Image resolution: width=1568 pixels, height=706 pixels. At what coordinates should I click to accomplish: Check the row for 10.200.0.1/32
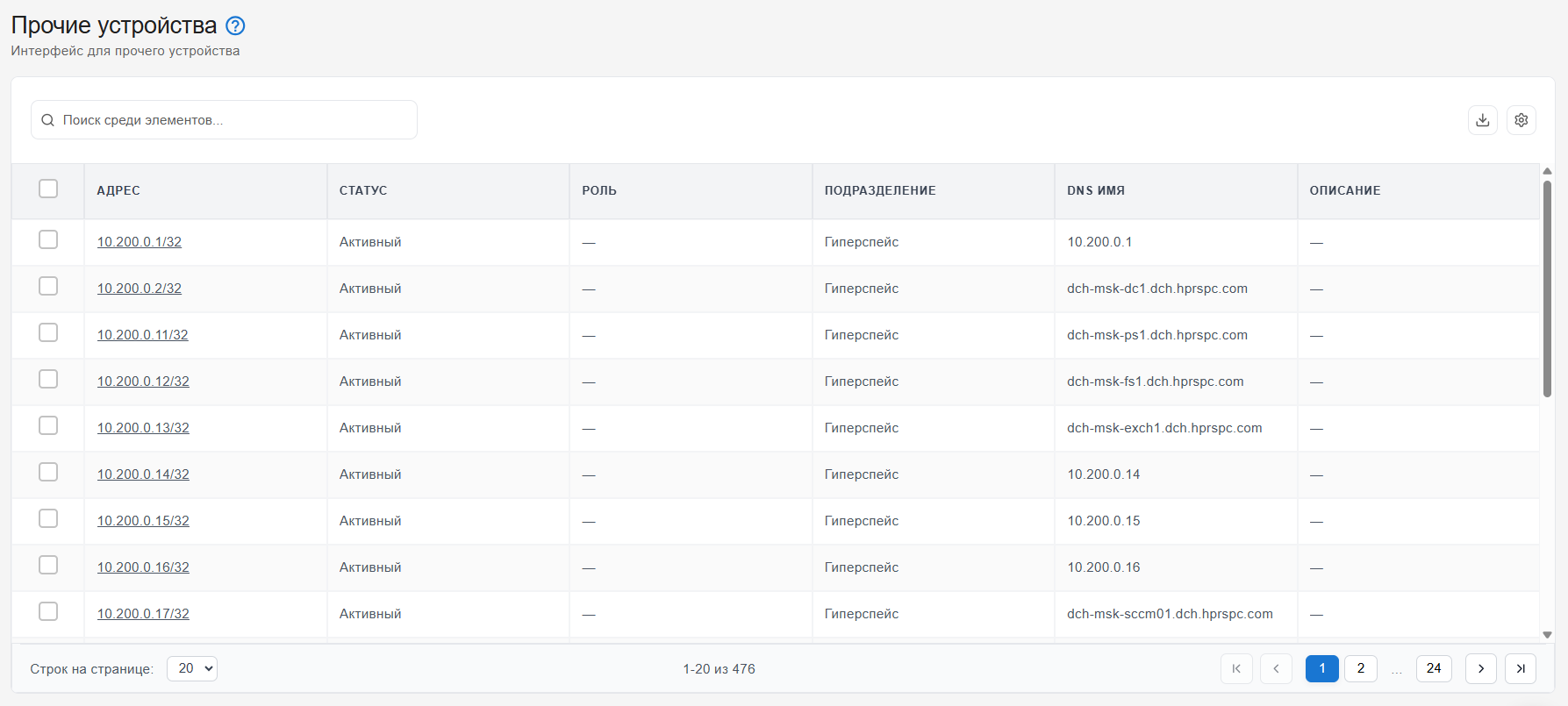click(48, 239)
